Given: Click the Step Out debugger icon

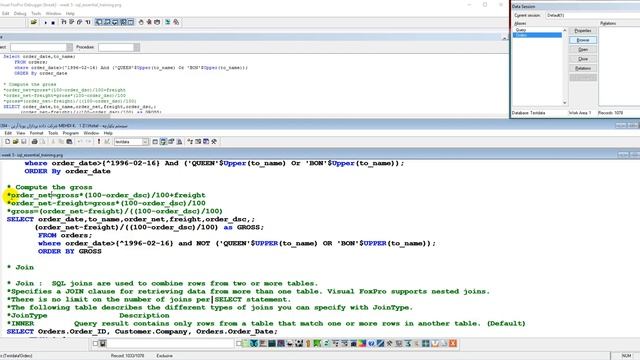Looking at the screenshot, I should [80, 22].
